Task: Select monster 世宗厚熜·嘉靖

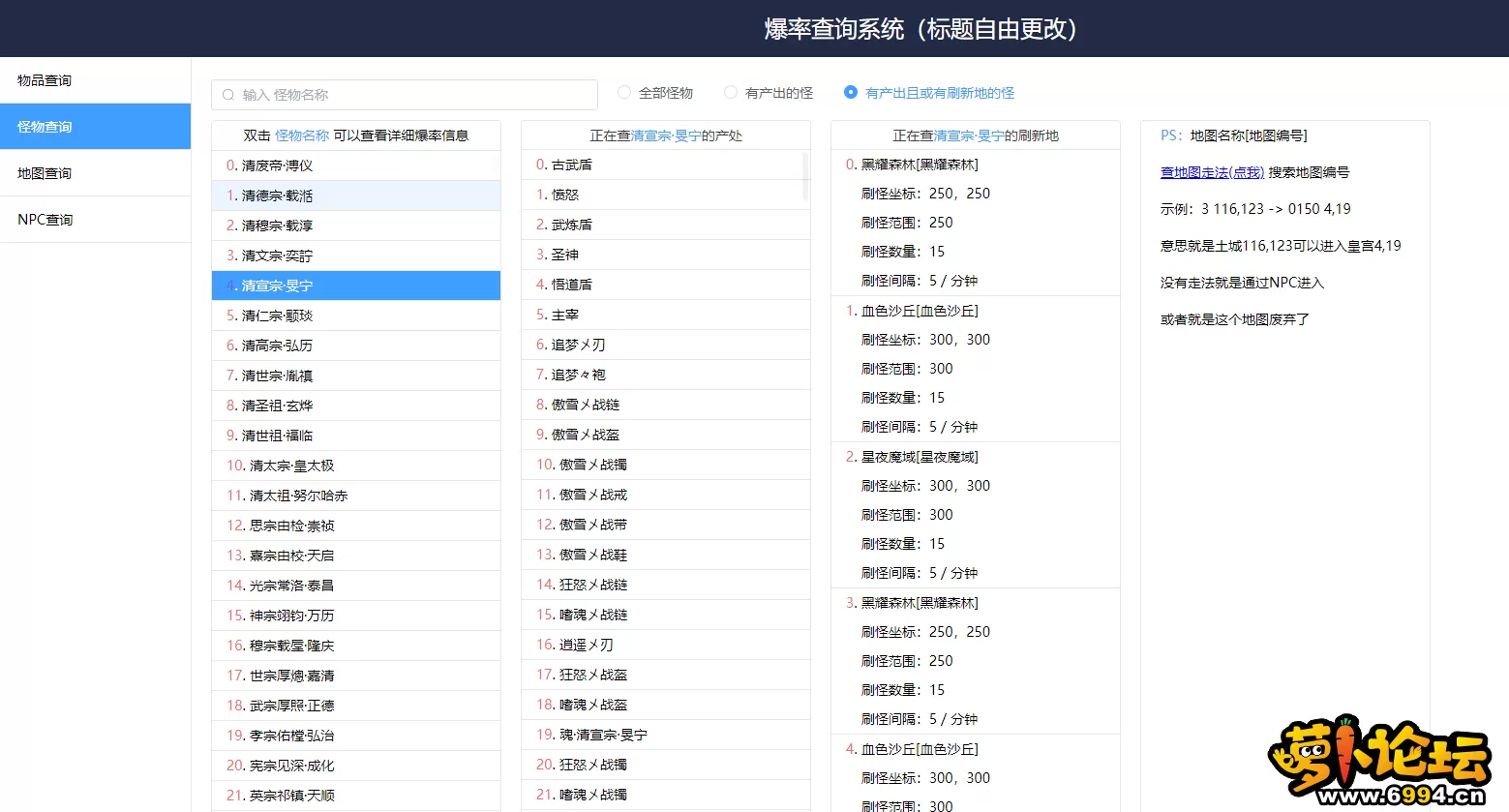Action: pos(356,676)
